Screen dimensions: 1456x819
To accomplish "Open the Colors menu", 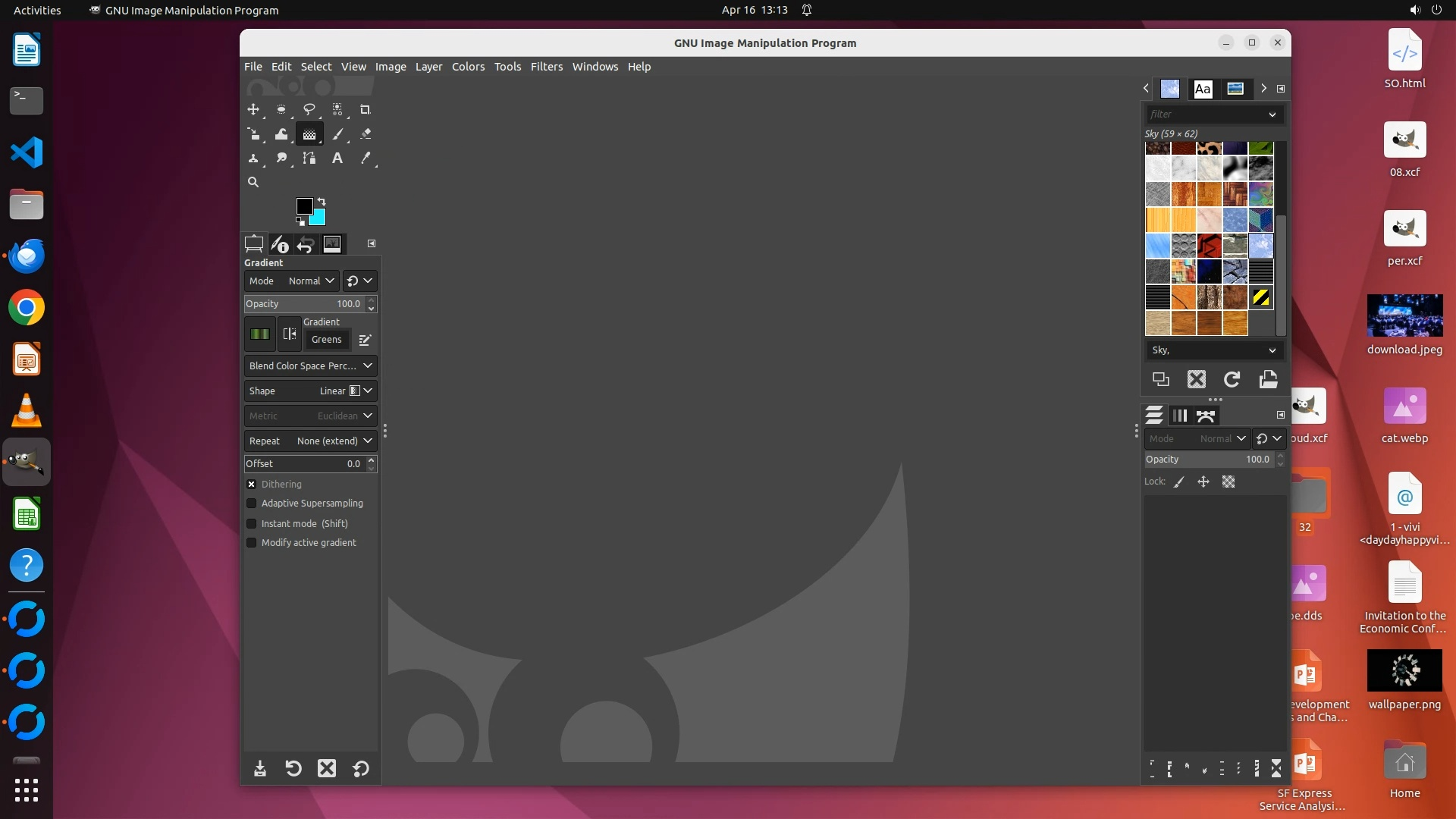I will pos(468,67).
